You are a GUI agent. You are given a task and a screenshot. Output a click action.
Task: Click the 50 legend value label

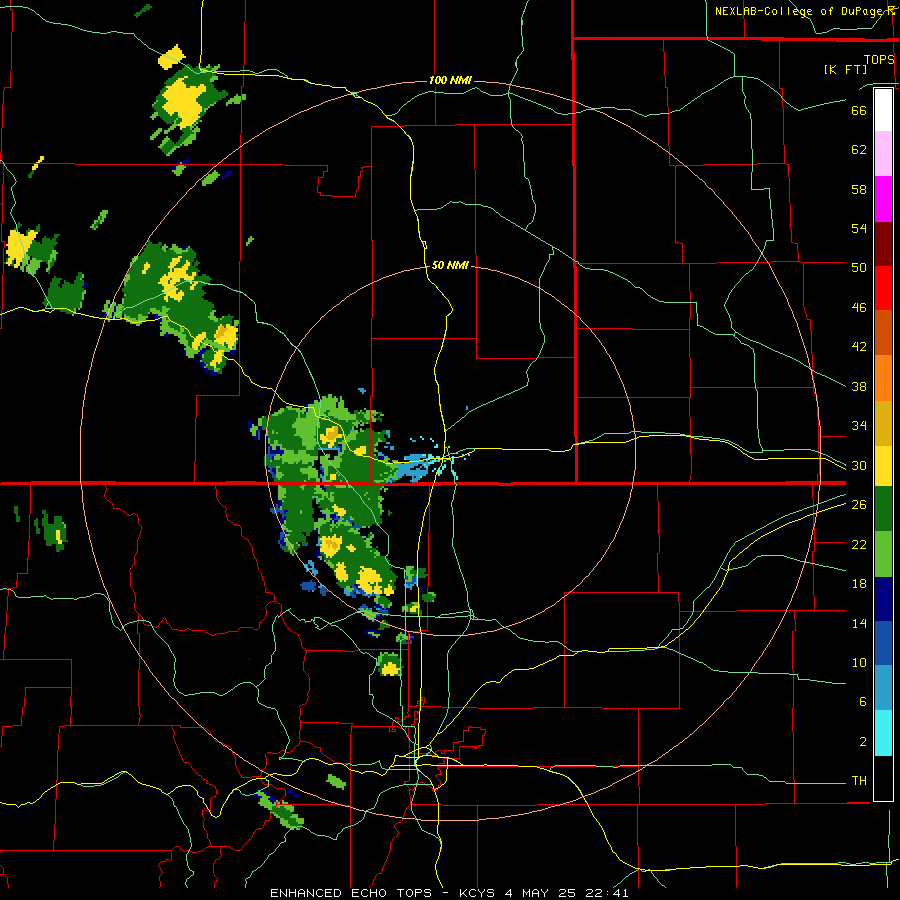(x=859, y=267)
